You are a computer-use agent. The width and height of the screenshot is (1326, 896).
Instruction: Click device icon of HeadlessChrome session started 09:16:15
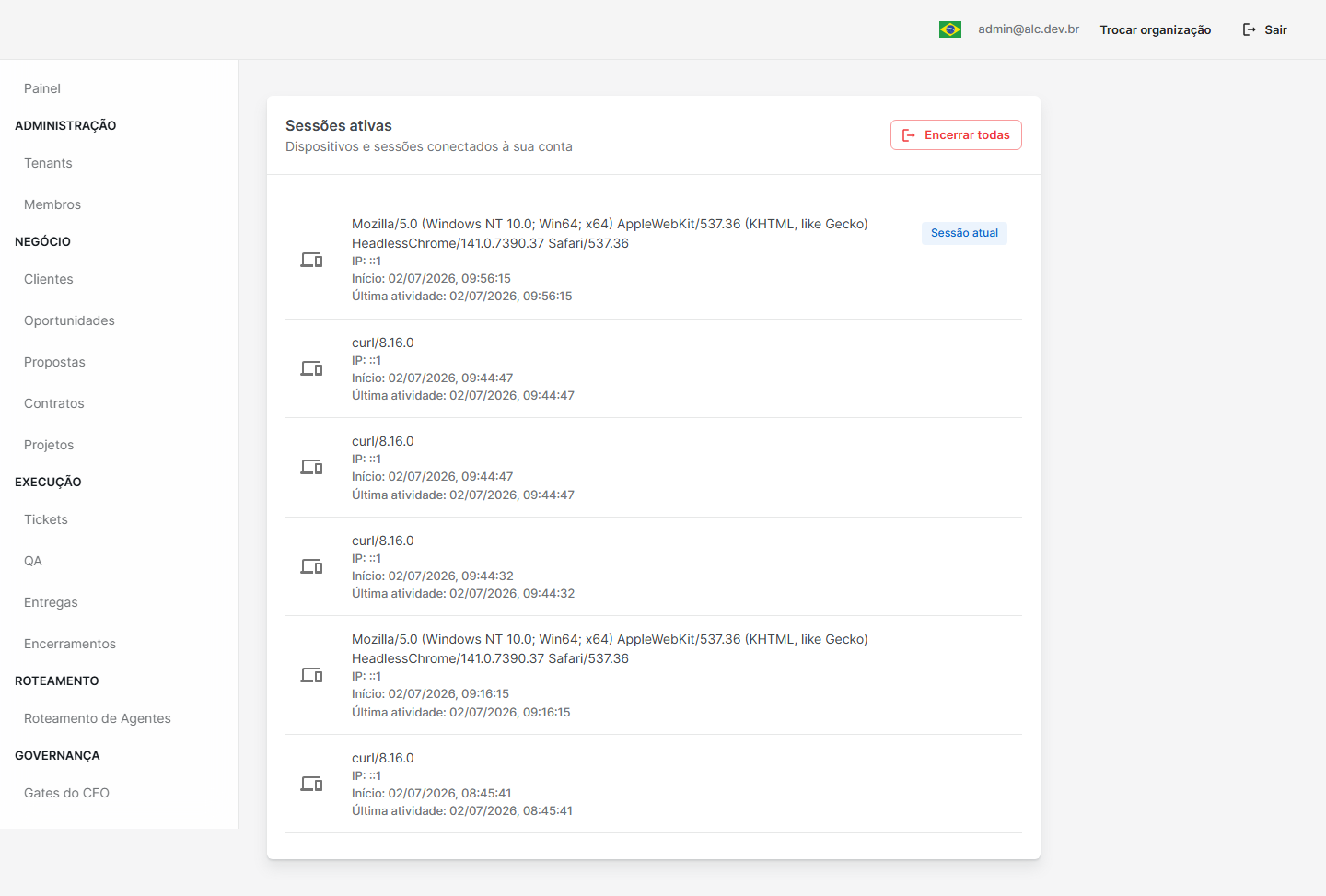click(311, 675)
